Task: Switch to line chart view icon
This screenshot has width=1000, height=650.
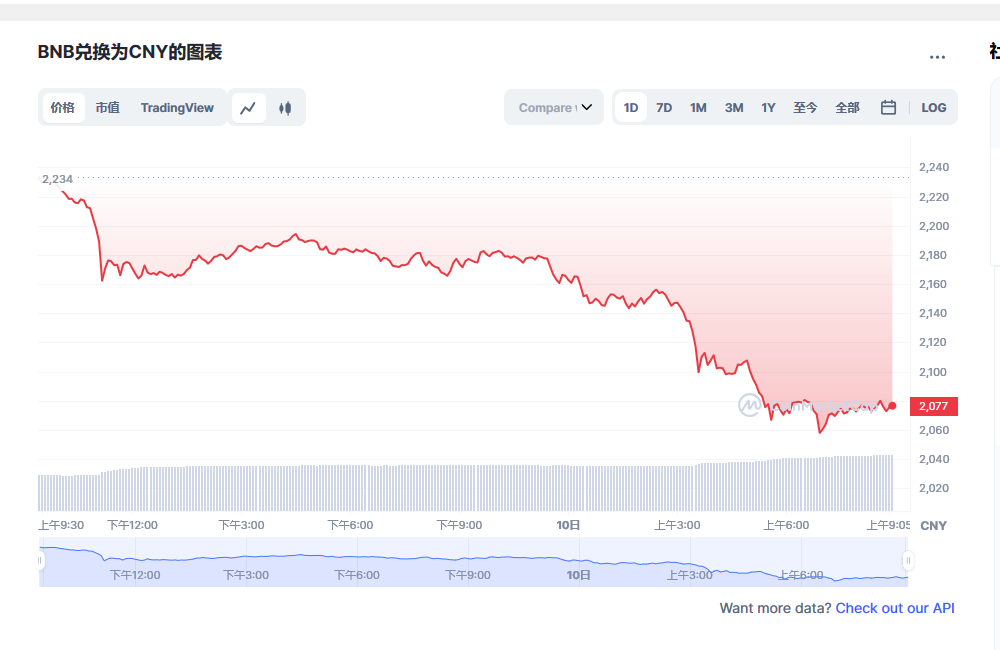Action: (248, 108)
